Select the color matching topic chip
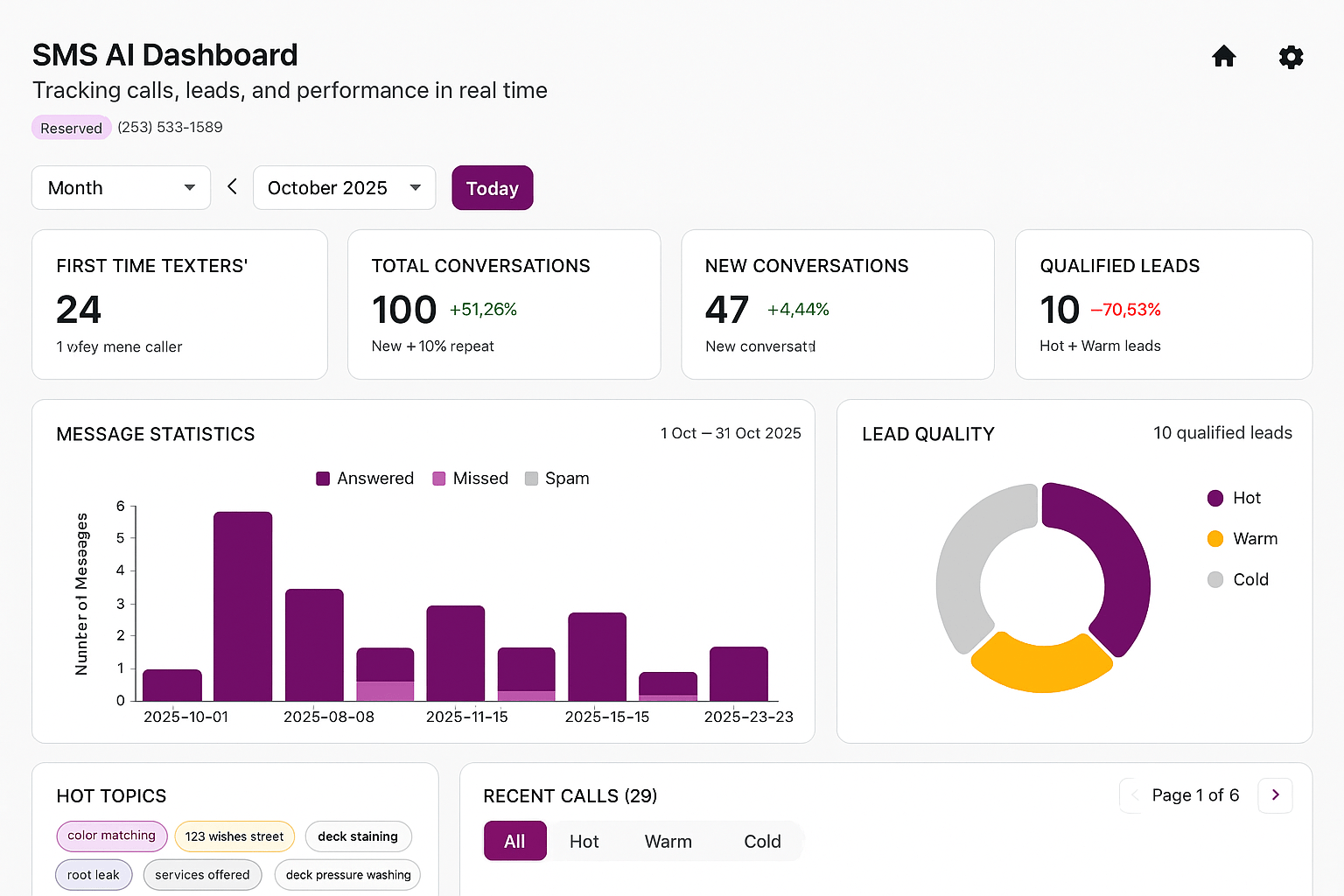The height and width of the screenshot is (896, 1344). click(x=111, y=836)
